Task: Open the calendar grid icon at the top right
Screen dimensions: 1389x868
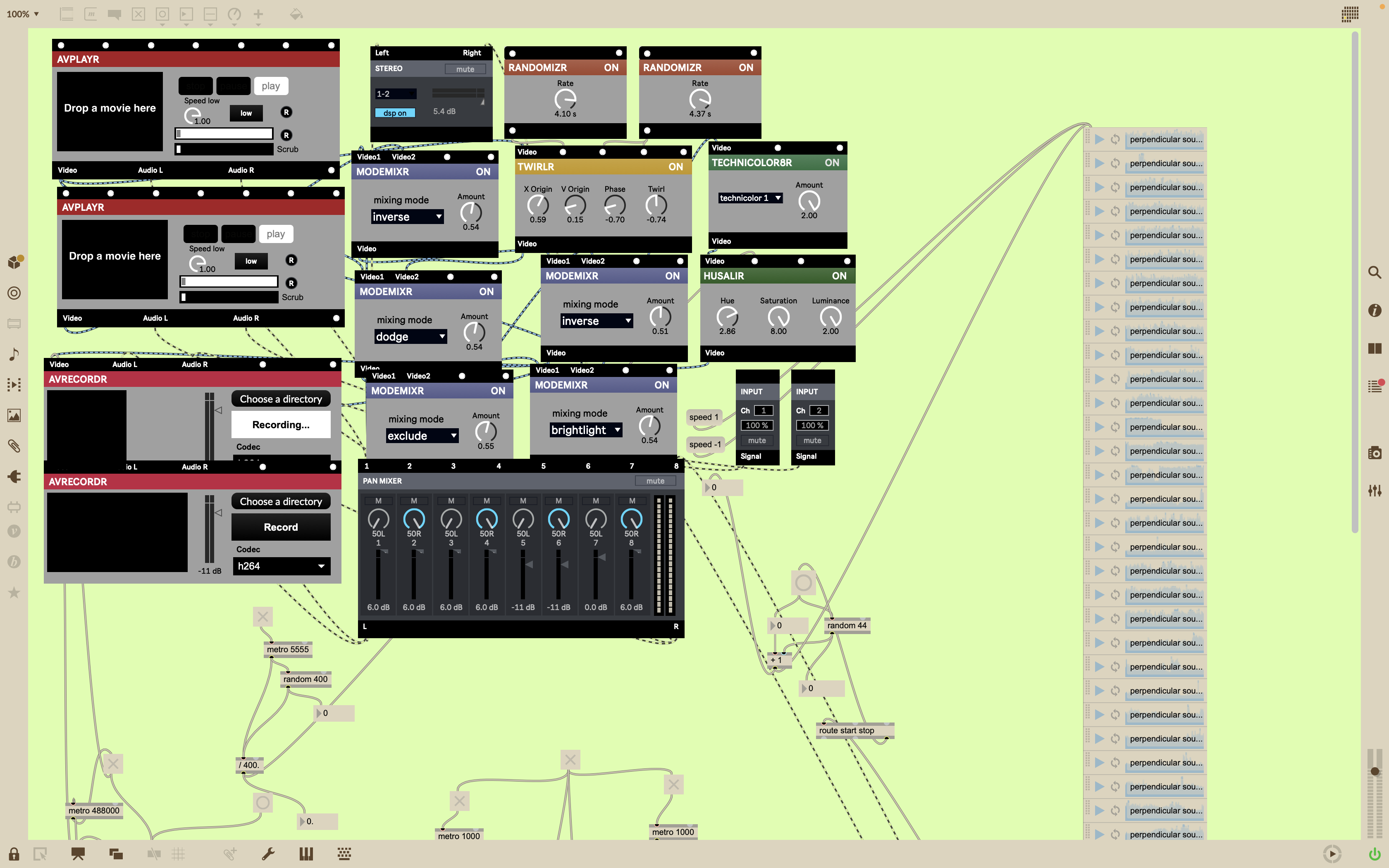Action: [x=1350, y=14]
